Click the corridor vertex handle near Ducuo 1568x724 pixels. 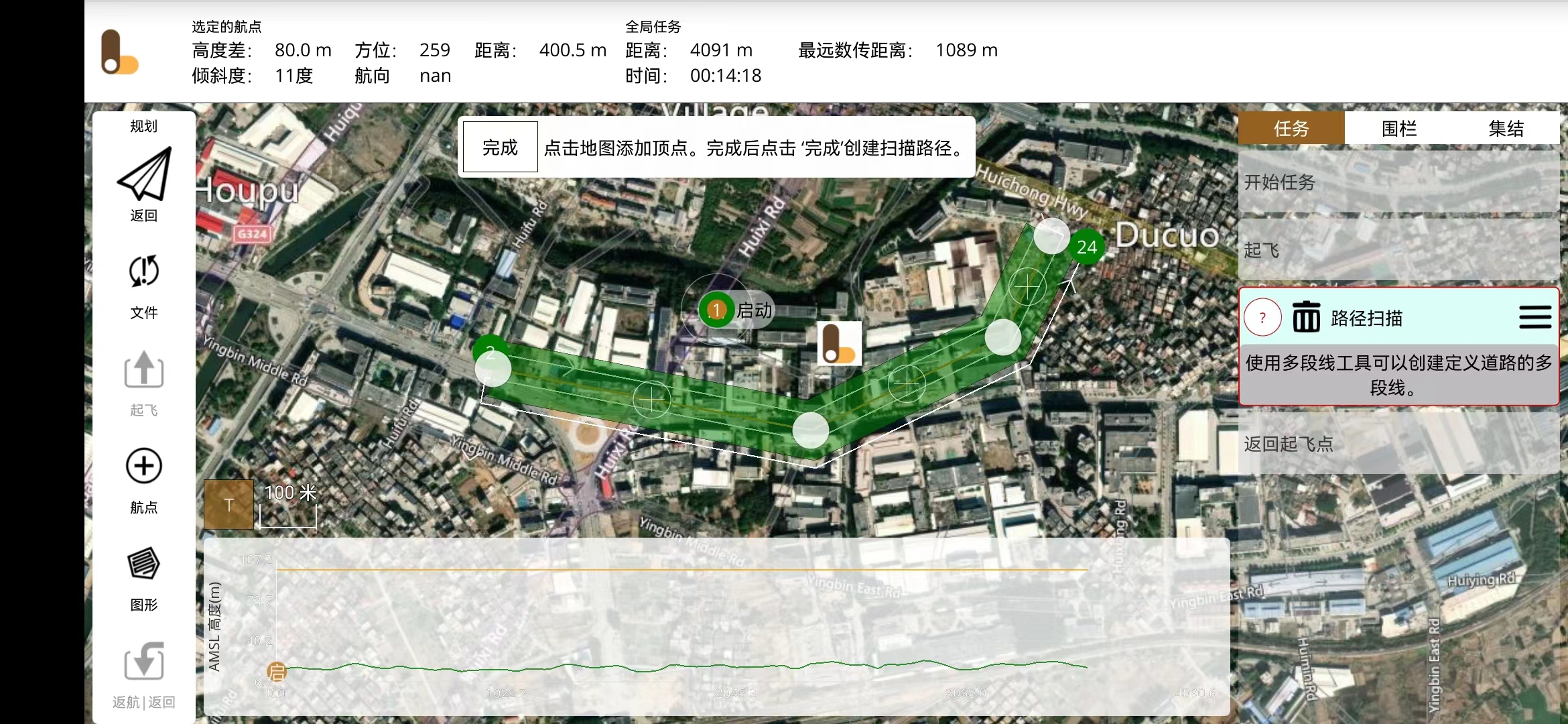[x=1051, y=235]
